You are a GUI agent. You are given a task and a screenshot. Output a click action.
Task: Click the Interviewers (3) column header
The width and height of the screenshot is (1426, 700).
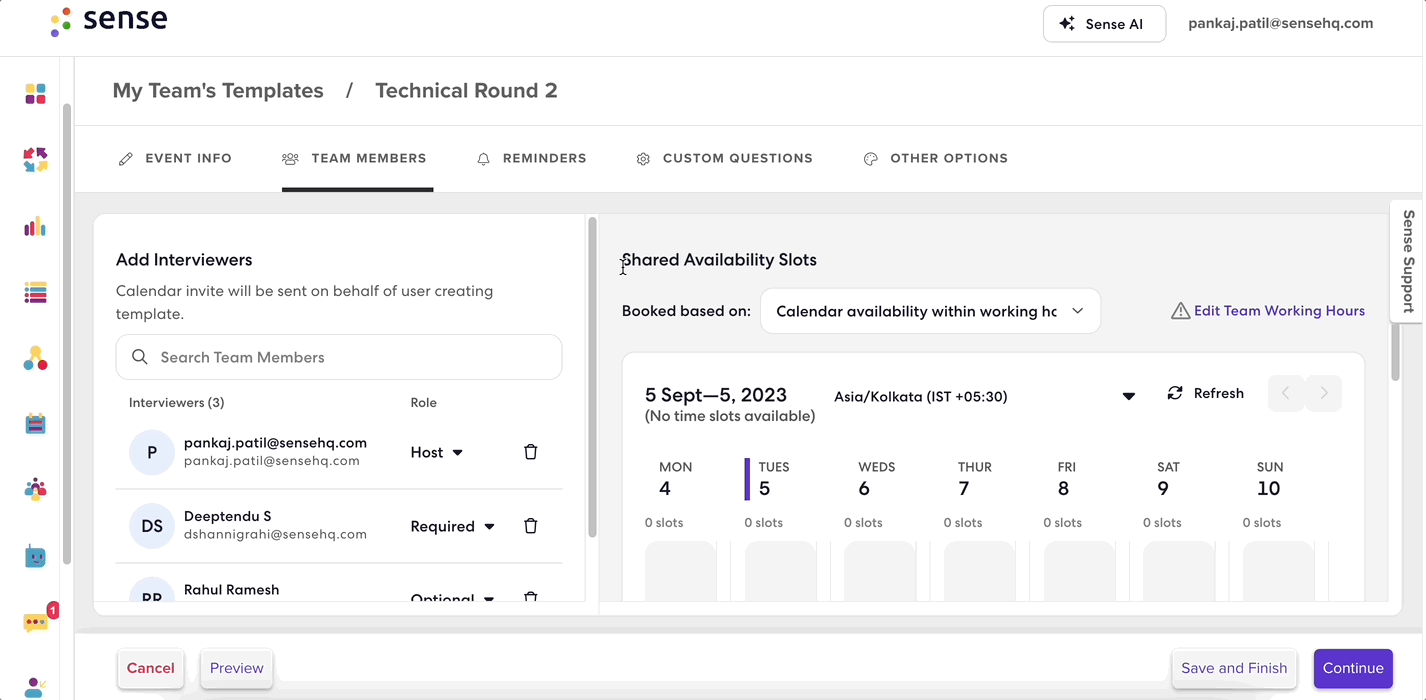pos(176,402)
